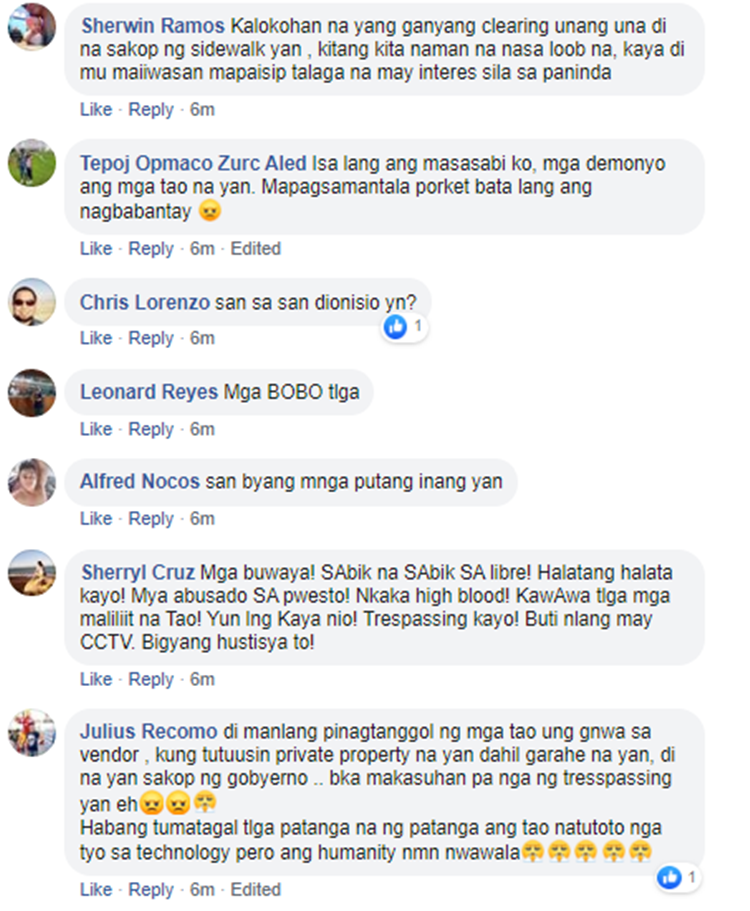Open the Sherwin Ramos name link
Image resolution: width=750 pixels, height=911 pixels.
coord(153,26)
